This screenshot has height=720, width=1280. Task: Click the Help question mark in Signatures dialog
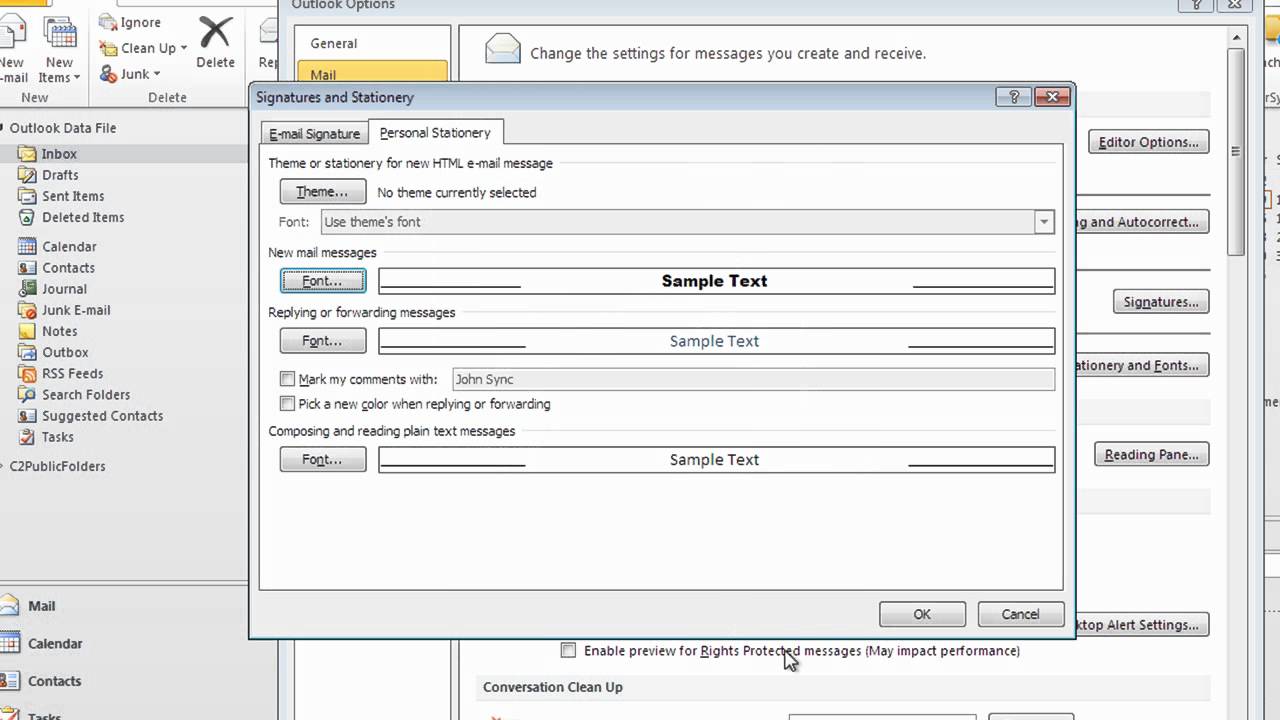[1014, 97]
